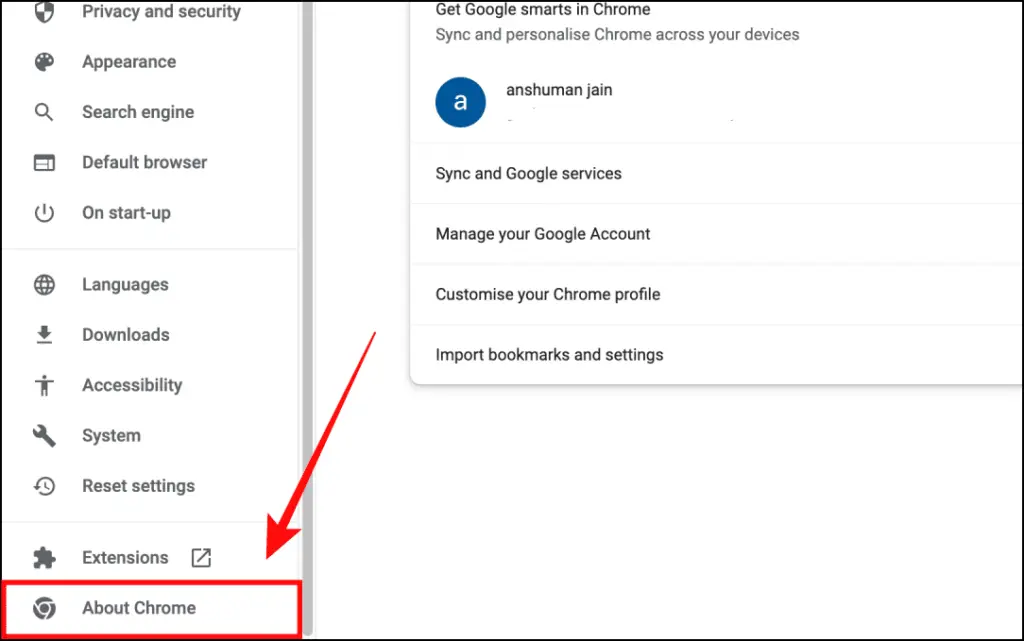Click the Extensions puzzle piece icon
The width and height of the screenshot is (1024, 641).
[x=44, y=558]
